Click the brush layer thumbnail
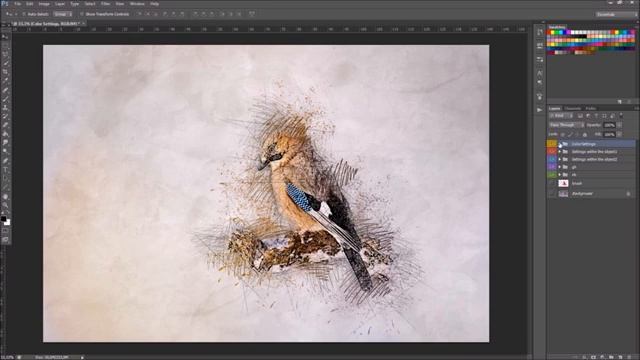This screenshot has height=360, width=640. click(563, 183)
